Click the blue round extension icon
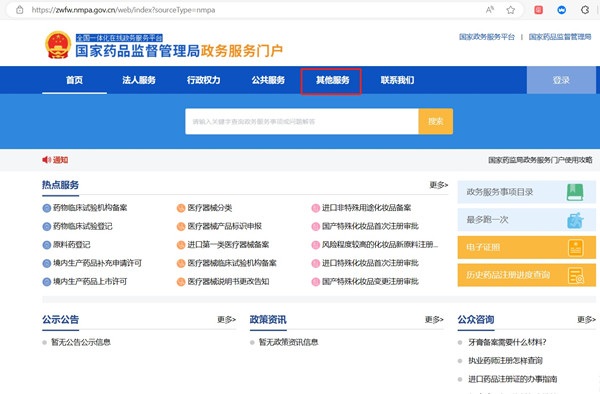The height and width of the screenshot is (394, 600). point(561,10)
